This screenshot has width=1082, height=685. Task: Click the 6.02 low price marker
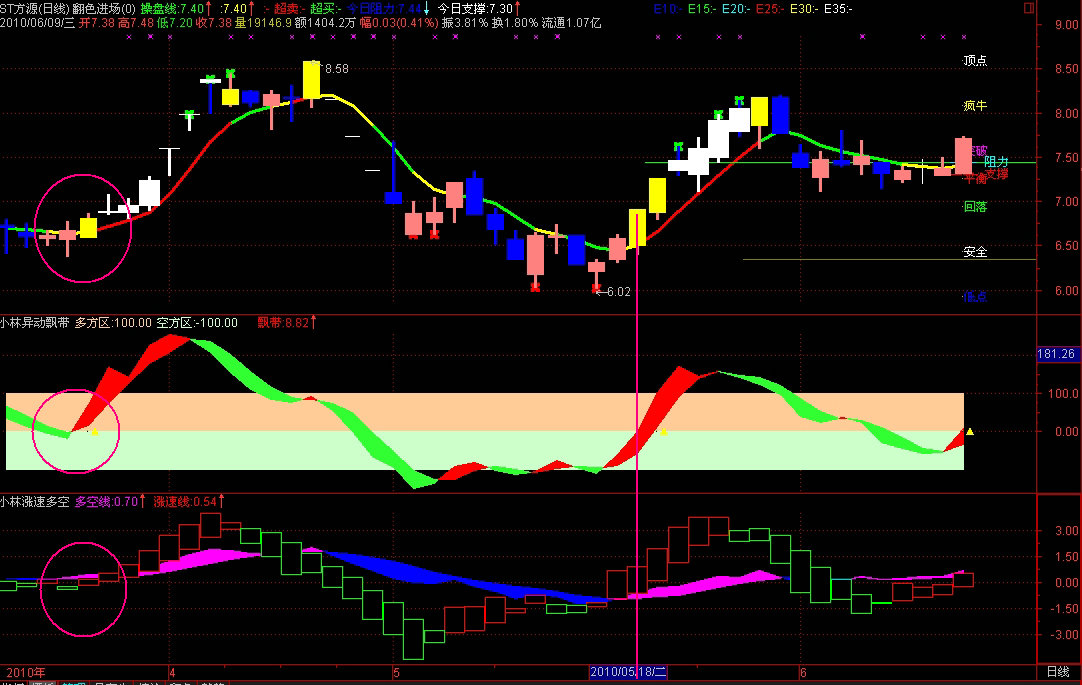tap(613, 291)
